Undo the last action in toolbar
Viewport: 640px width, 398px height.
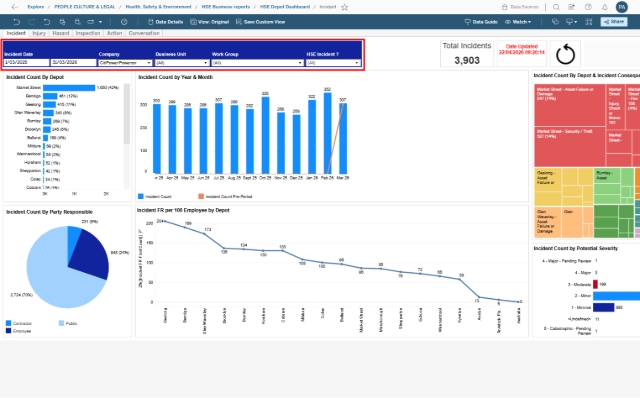pos(16,22)
